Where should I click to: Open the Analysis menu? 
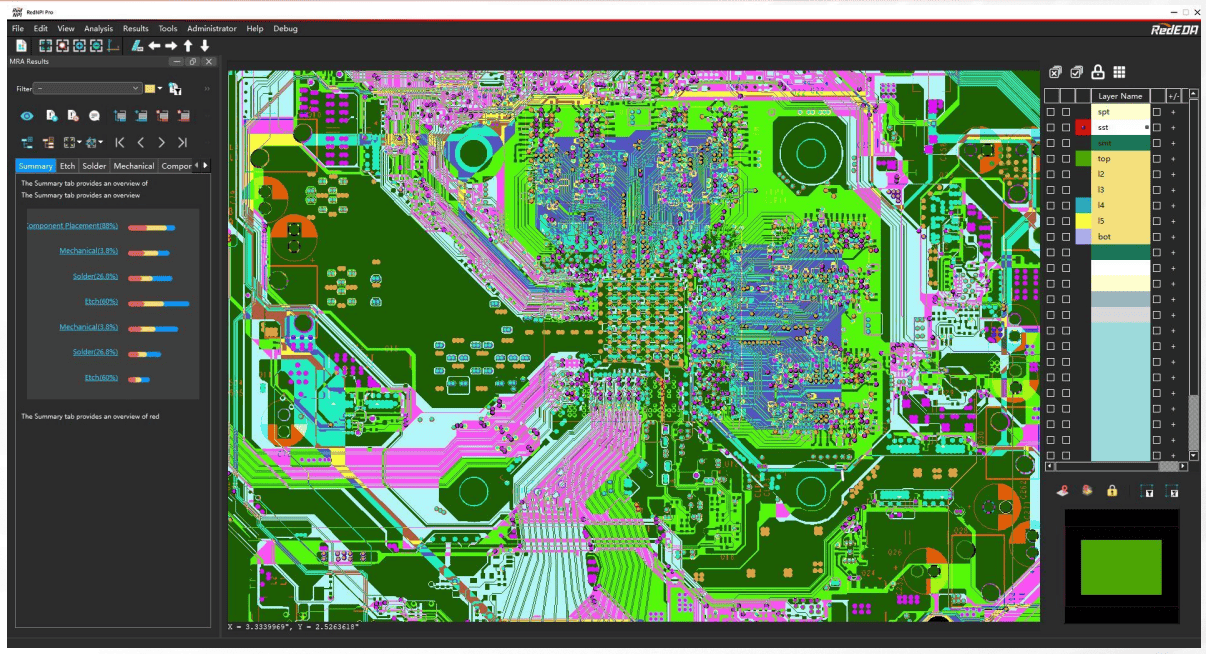tap(98, 29)
